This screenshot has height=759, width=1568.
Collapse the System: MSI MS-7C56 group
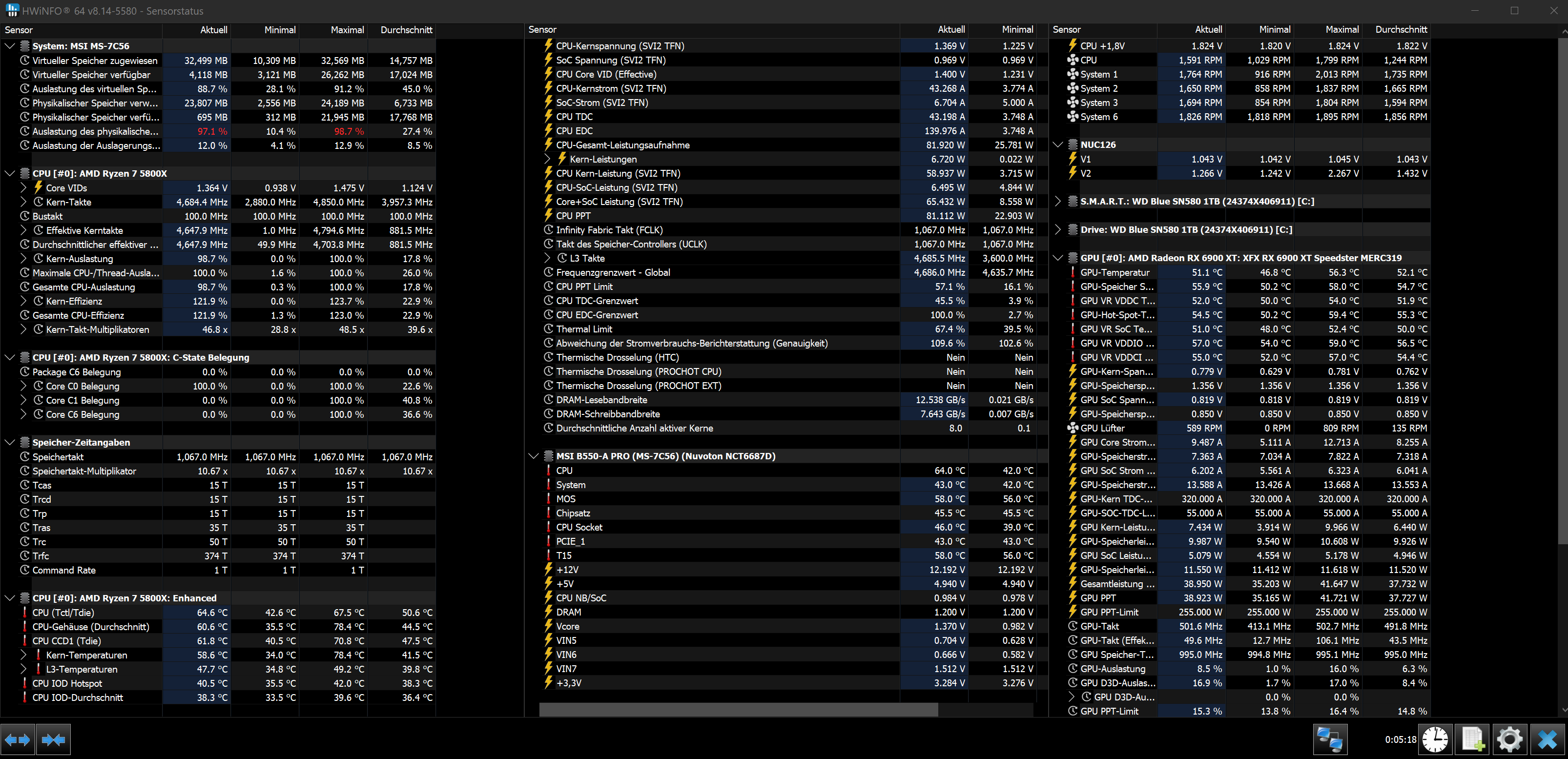pyautogui.click(x=10, y=46)
